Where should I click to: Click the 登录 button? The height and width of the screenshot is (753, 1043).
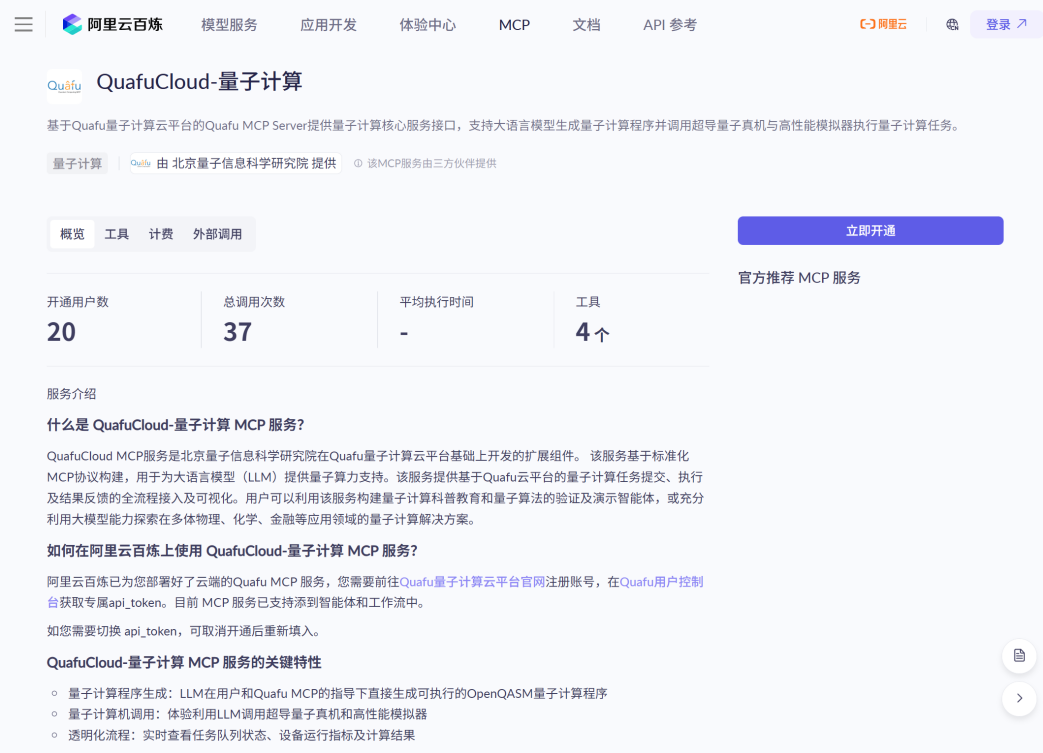[x=1005, y=23]
